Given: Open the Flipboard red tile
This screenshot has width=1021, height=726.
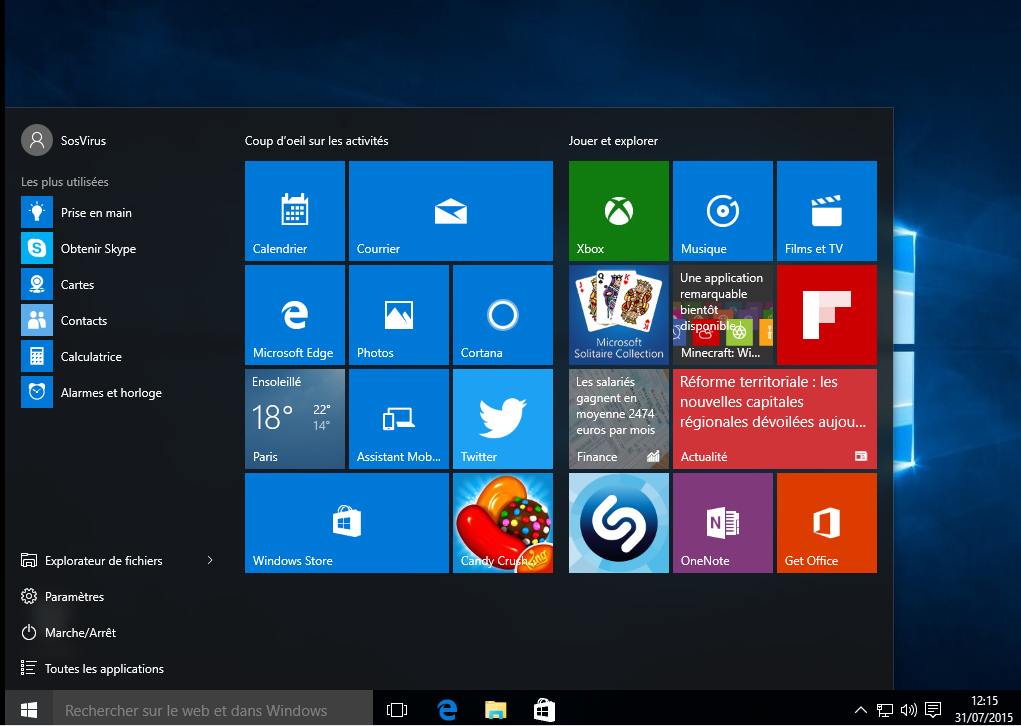Looking at the screenshot, I should point(826,315).
